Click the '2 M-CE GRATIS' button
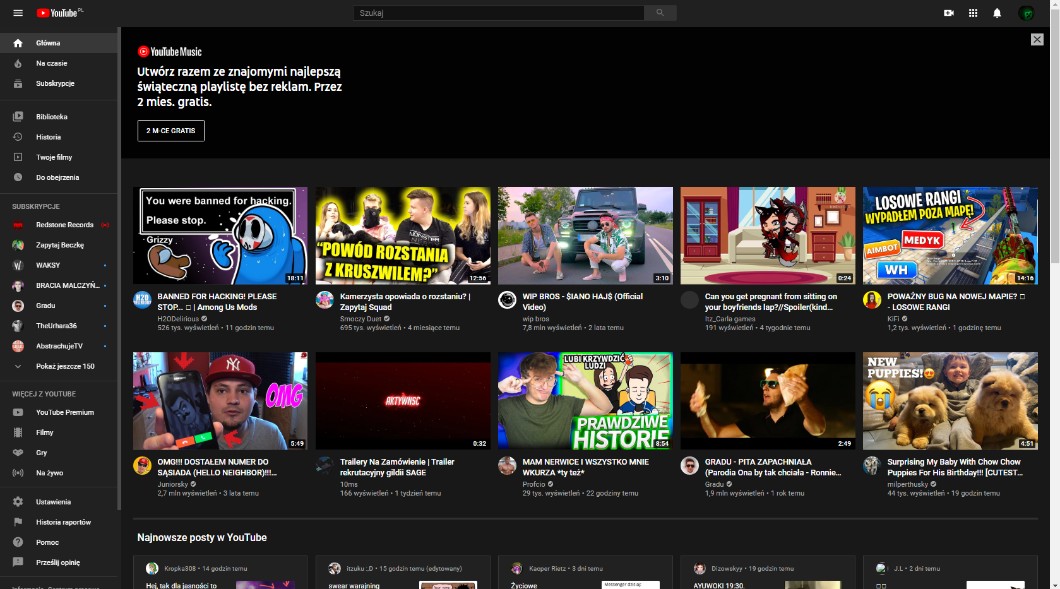The image size is (1060, 589). click(x=171, y=131)
